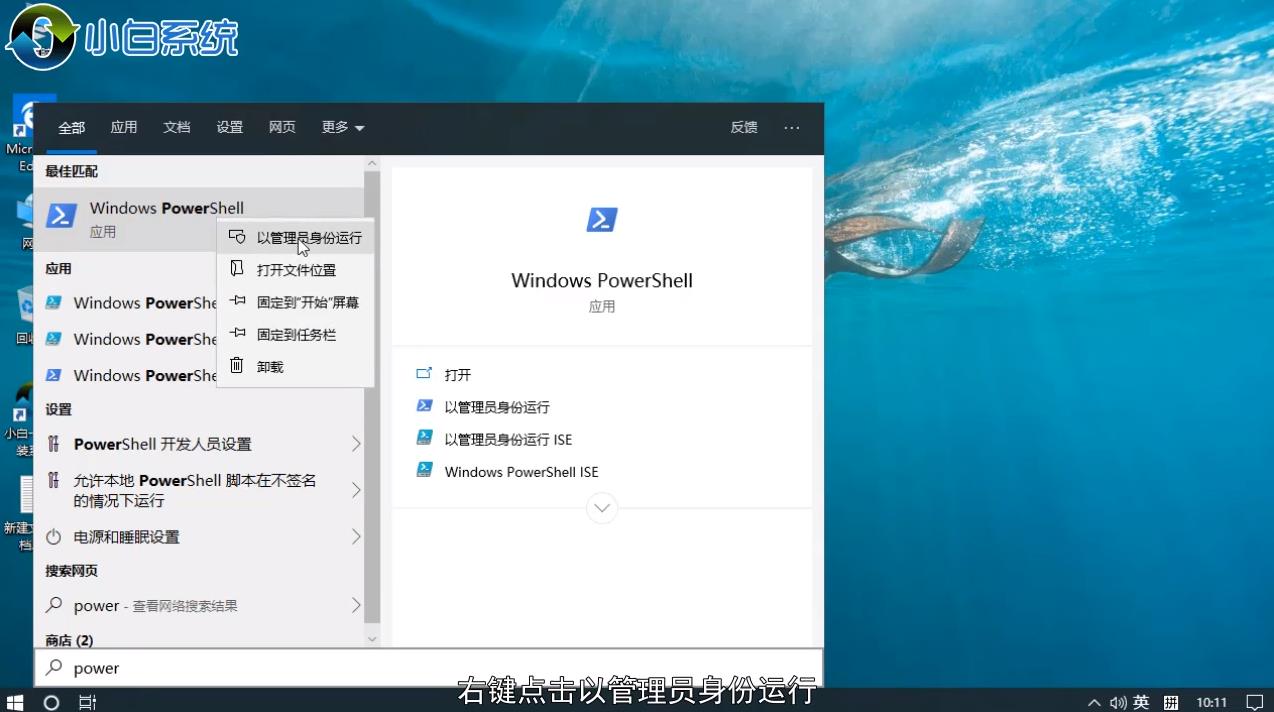Click settings icon beside PowerShell 开发人员设置
Viewport: 1274px width, 712px height.
point(54,443)
